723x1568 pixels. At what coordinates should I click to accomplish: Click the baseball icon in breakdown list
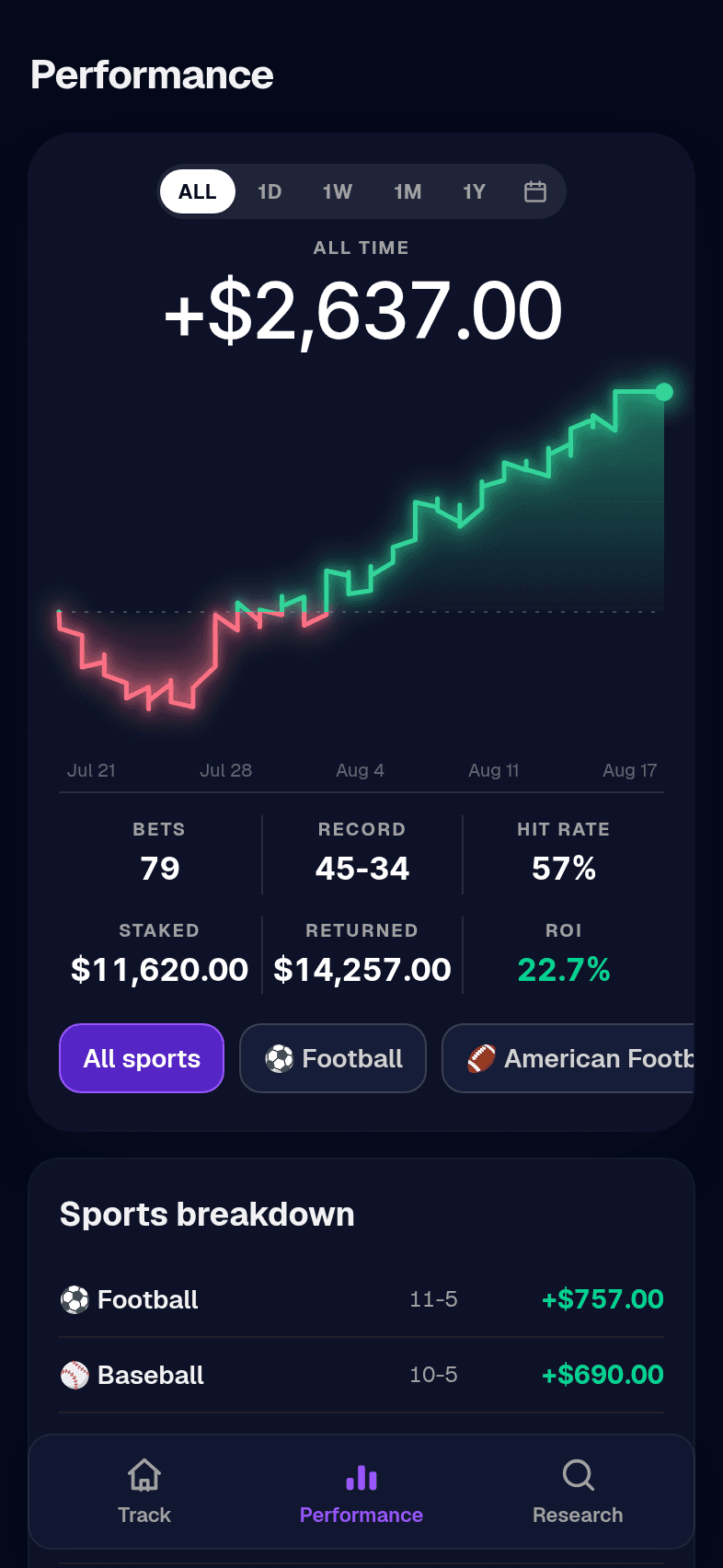click(x=75, y=1375)
